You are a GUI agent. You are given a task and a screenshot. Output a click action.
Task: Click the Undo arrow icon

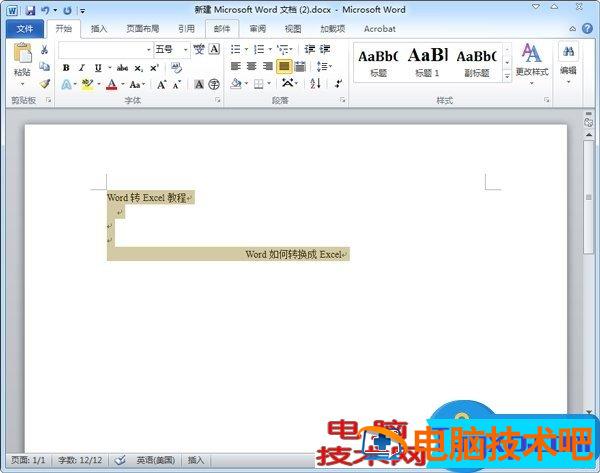pyautogui.click(x=46, y=10)
